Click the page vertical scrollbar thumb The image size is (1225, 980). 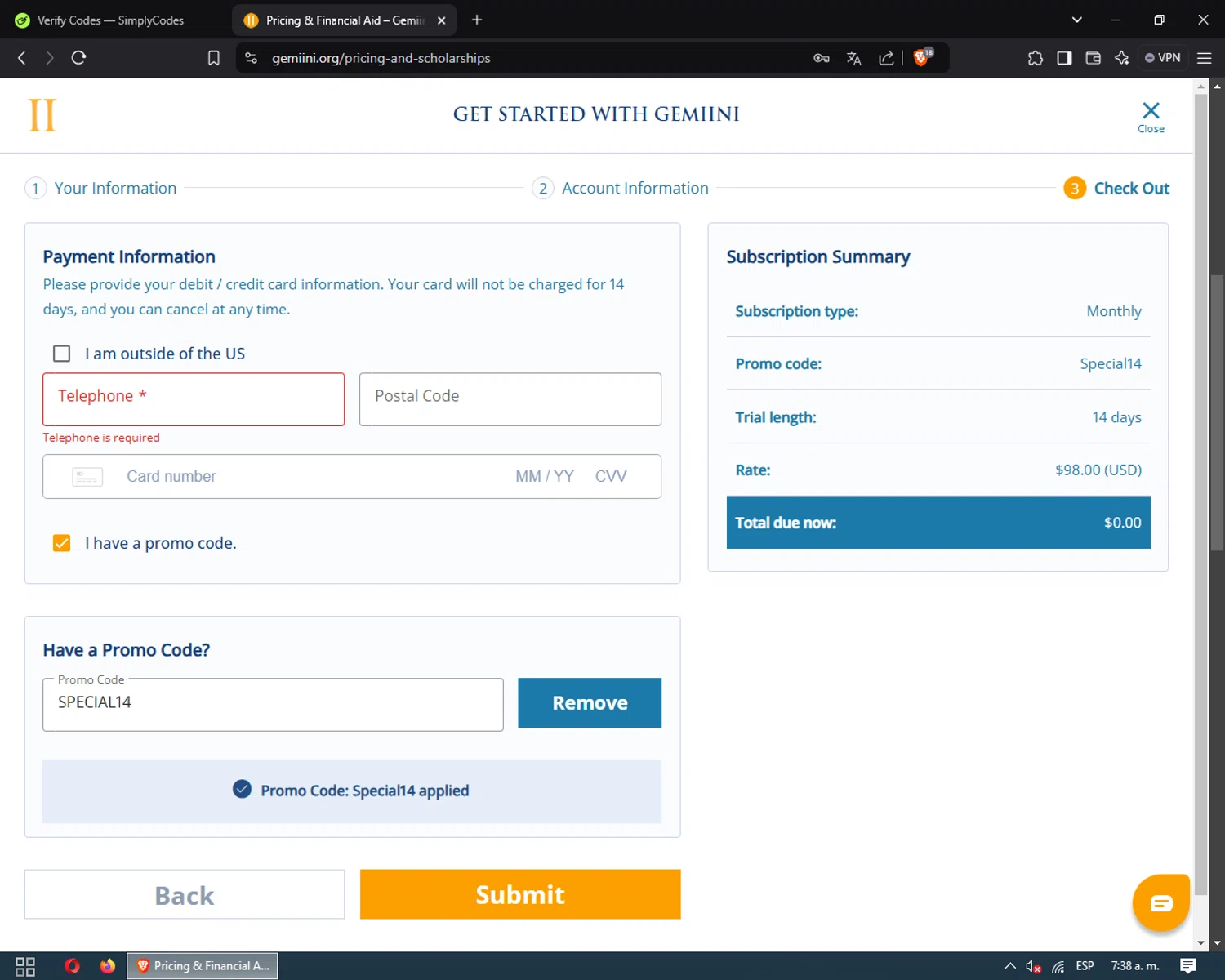[x=1218, y=412]
